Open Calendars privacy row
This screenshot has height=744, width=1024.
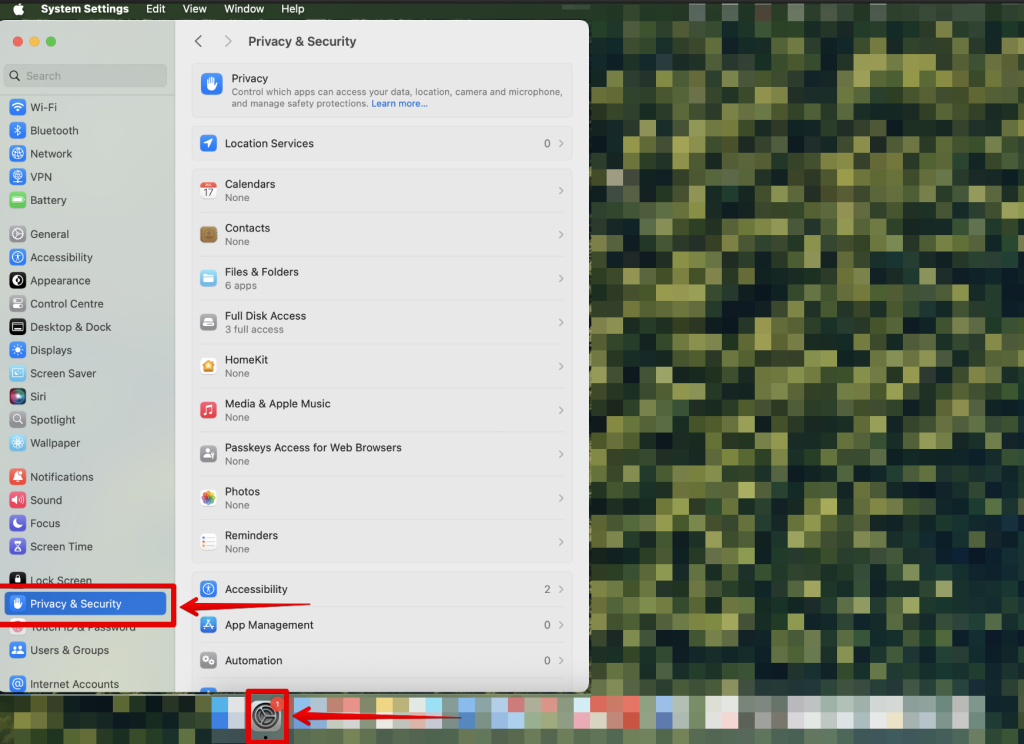[382, 191]
